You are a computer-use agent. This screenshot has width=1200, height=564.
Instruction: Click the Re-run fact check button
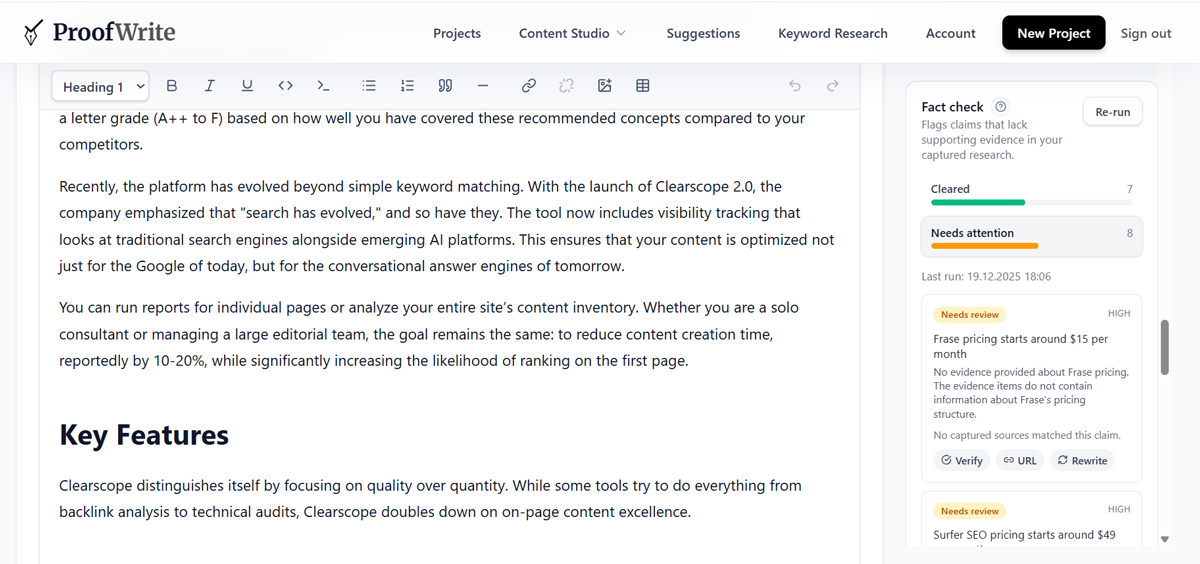pos(1112,112)
